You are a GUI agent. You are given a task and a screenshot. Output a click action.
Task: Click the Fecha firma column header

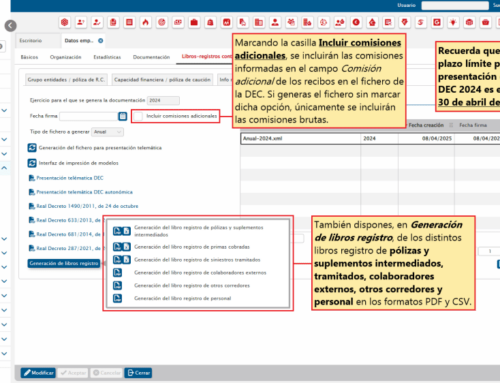click(x=473, y=125)
